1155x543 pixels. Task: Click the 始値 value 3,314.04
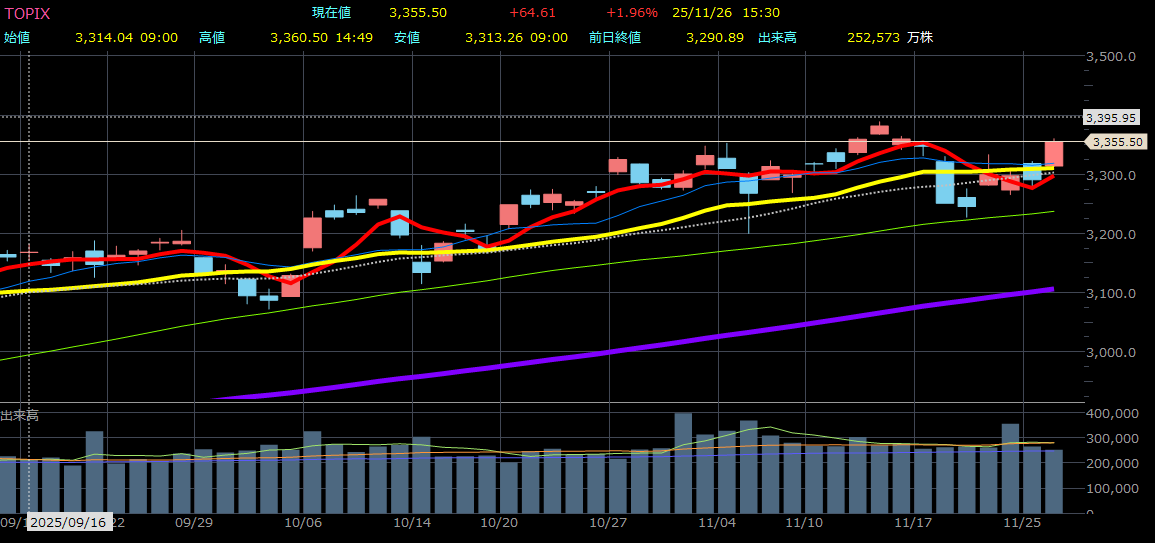point(104,37)
